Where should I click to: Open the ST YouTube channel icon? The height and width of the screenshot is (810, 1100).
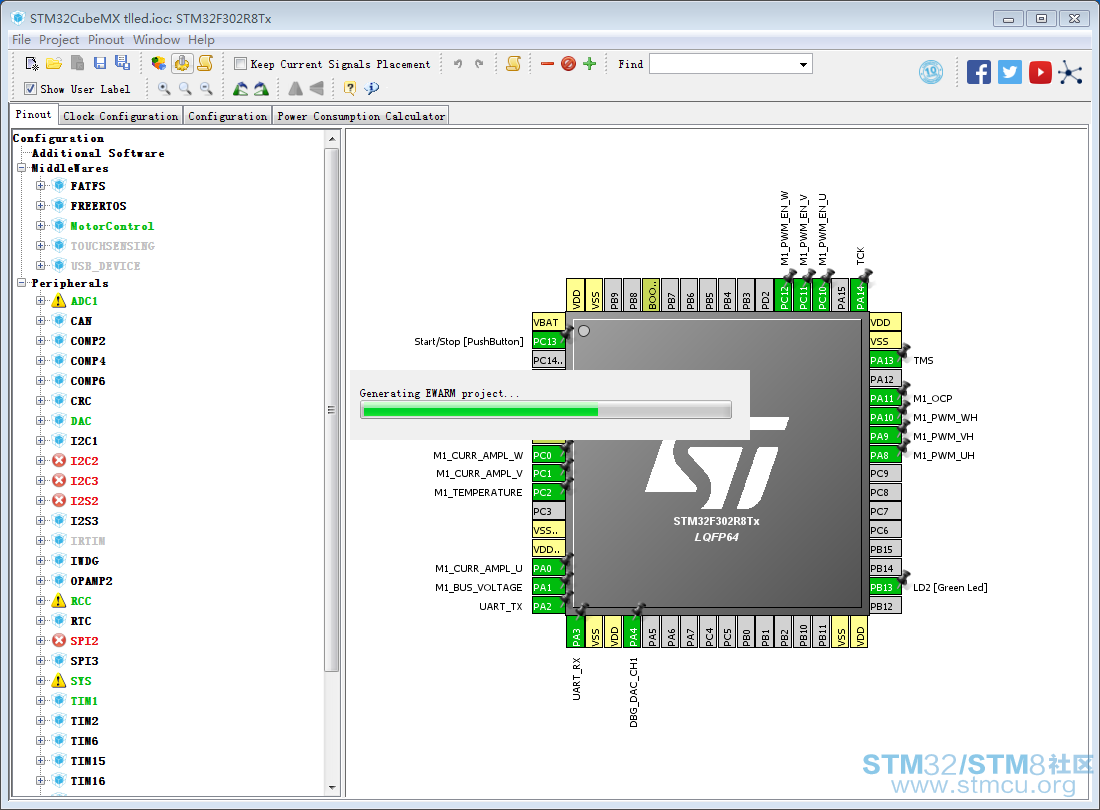1040,72
